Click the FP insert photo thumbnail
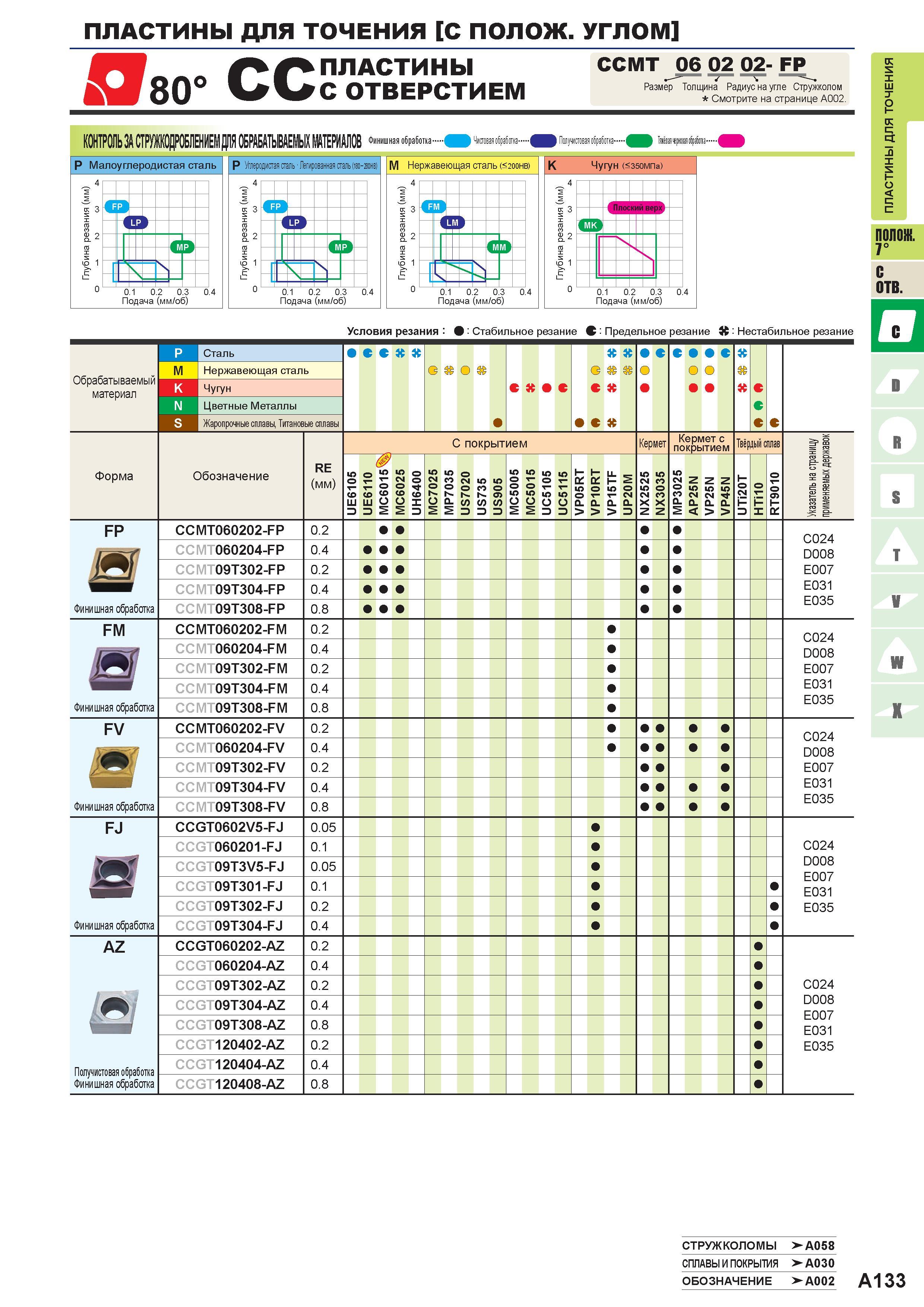Viewport: 924px width, 1307px height. click(x=114, y=569)
